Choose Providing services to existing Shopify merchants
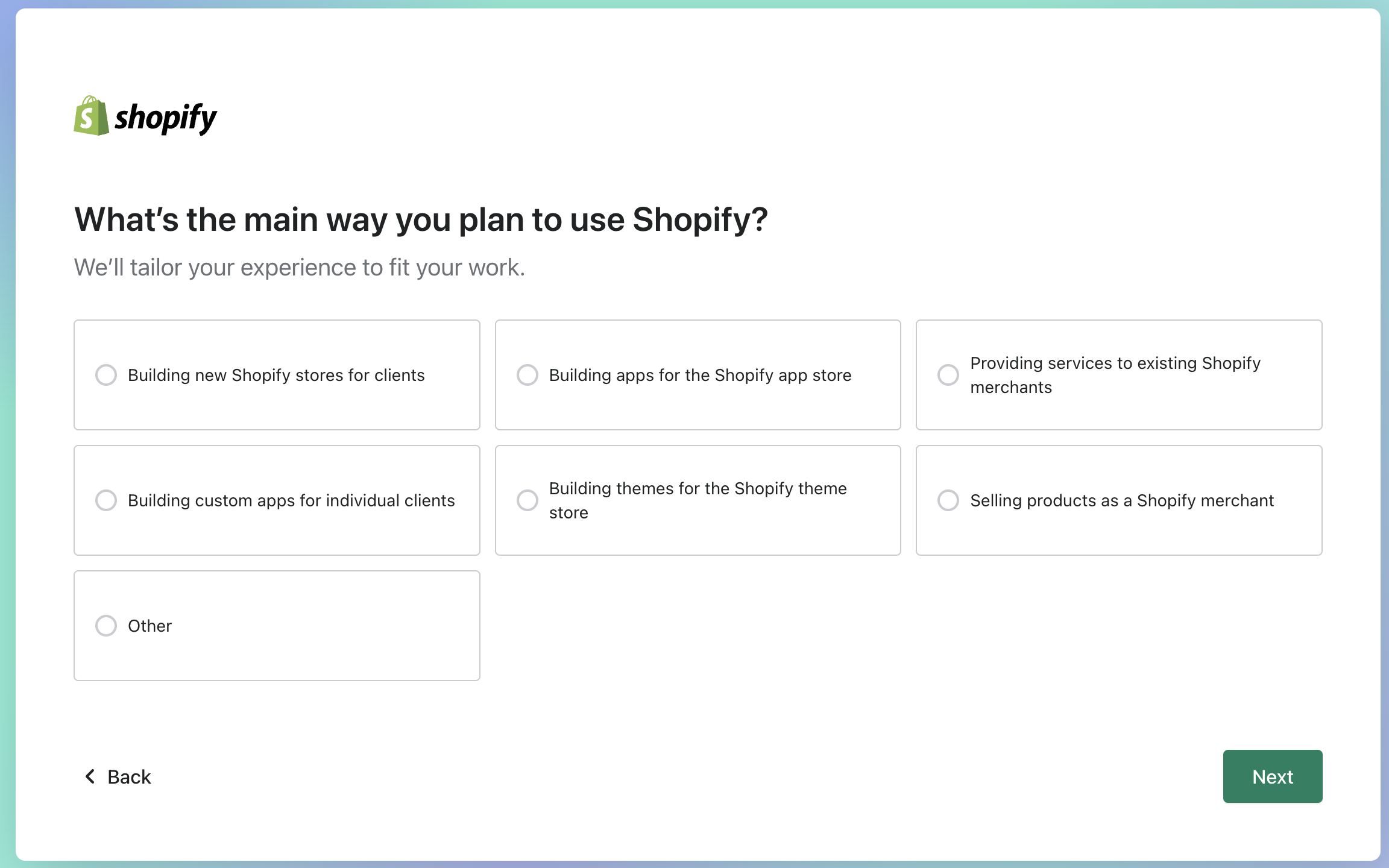Screen dimensions: 1389x868 [948, 374]
